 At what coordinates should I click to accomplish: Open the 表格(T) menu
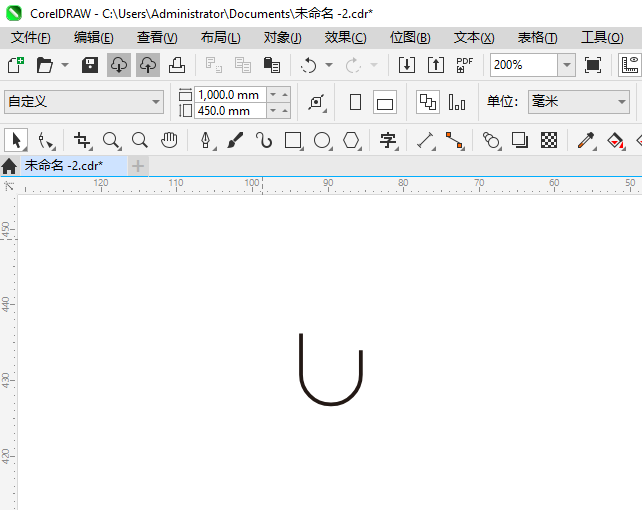tap(537, 38)
